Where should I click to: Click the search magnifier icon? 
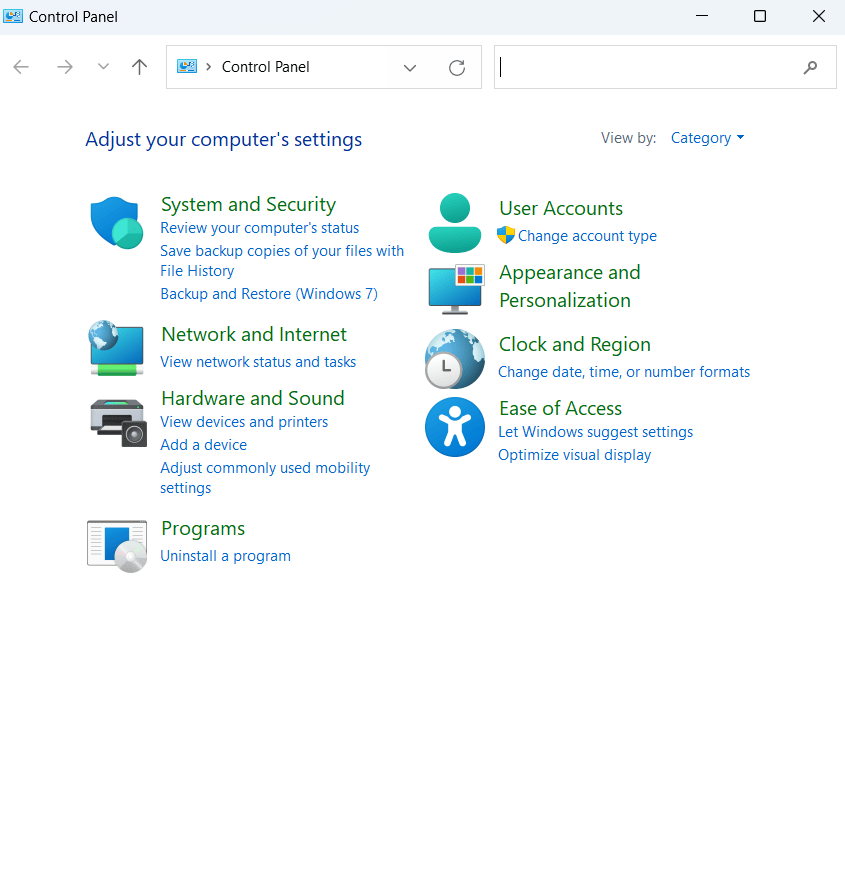tap(810, 67)
